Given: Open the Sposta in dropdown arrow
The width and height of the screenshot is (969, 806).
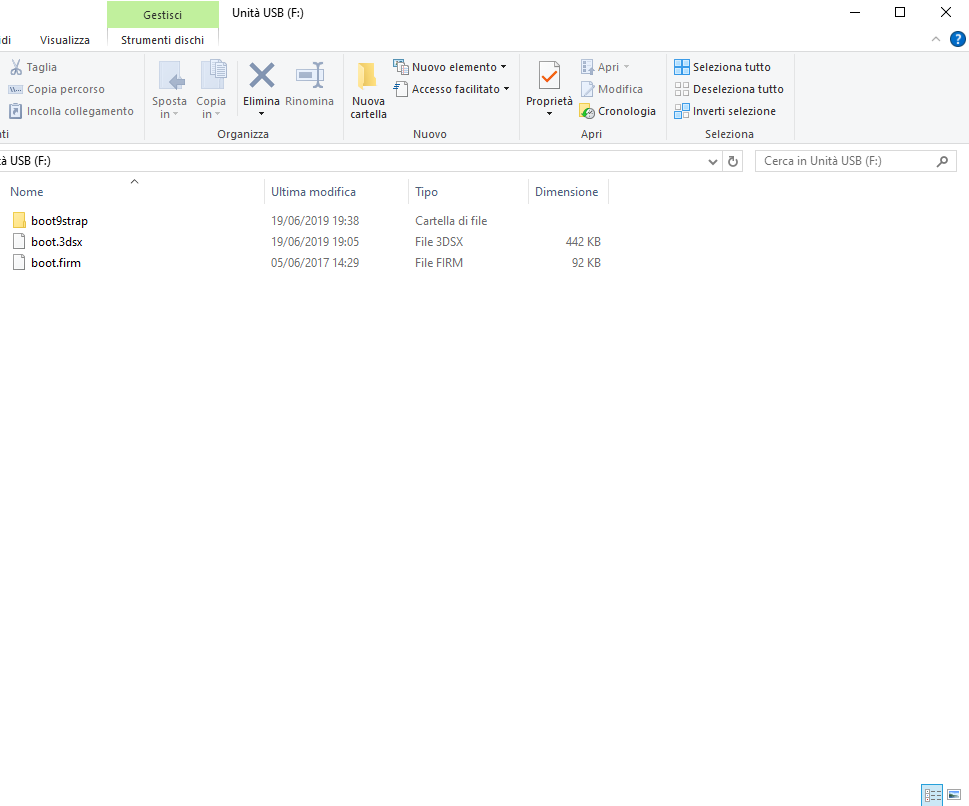Looking at the screenshot, I should pos(176,114).
